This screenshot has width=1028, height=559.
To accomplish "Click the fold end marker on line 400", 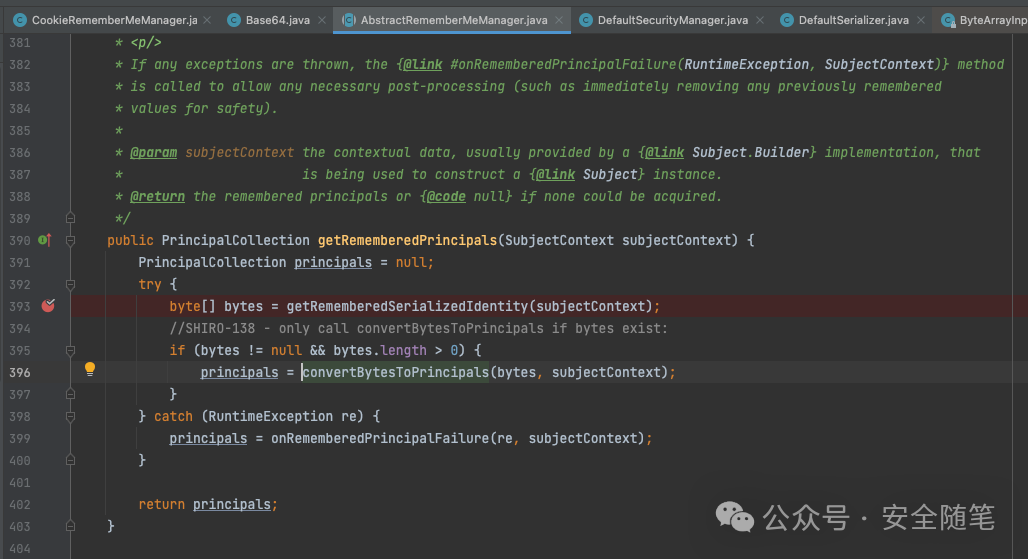I will click(x=70, y=460).
